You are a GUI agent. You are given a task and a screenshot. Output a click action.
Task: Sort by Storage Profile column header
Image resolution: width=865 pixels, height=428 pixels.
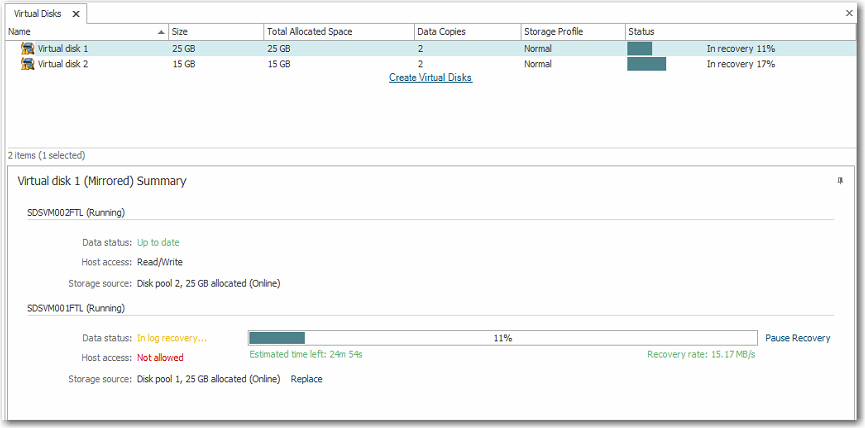[x=572, y=32]
